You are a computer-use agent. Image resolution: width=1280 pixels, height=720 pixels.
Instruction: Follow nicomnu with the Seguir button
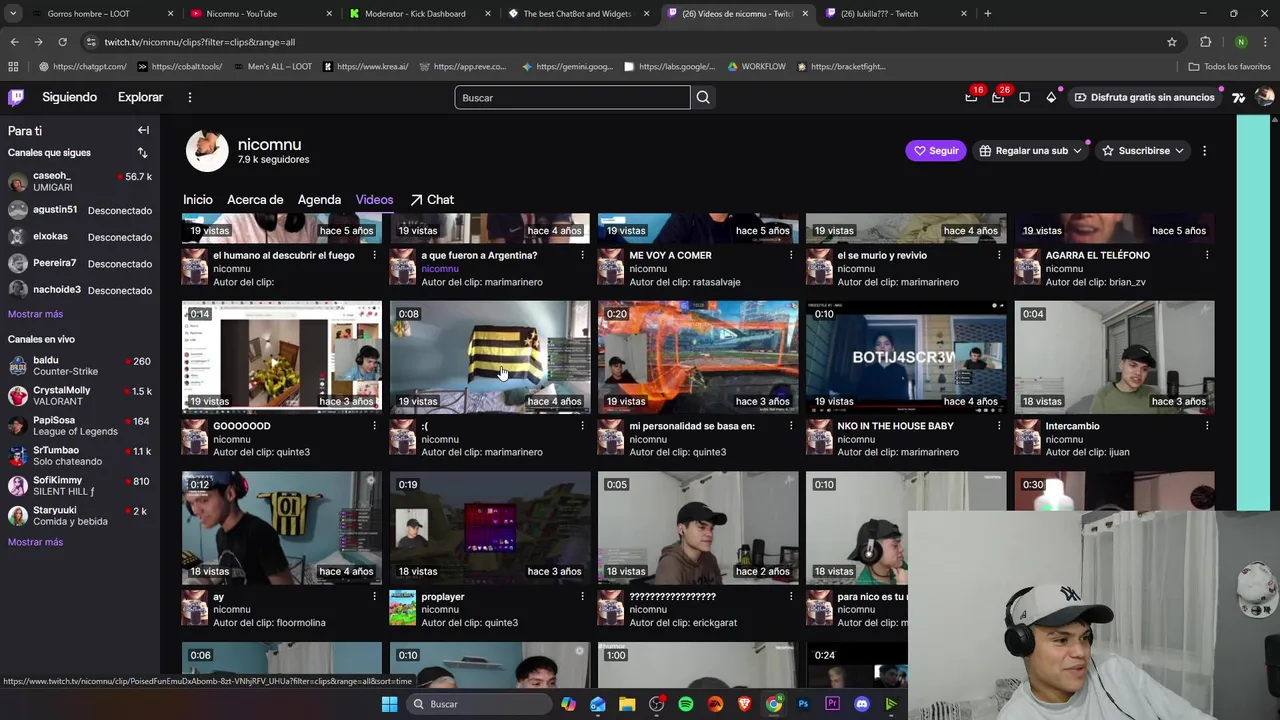tap(935, 151)
